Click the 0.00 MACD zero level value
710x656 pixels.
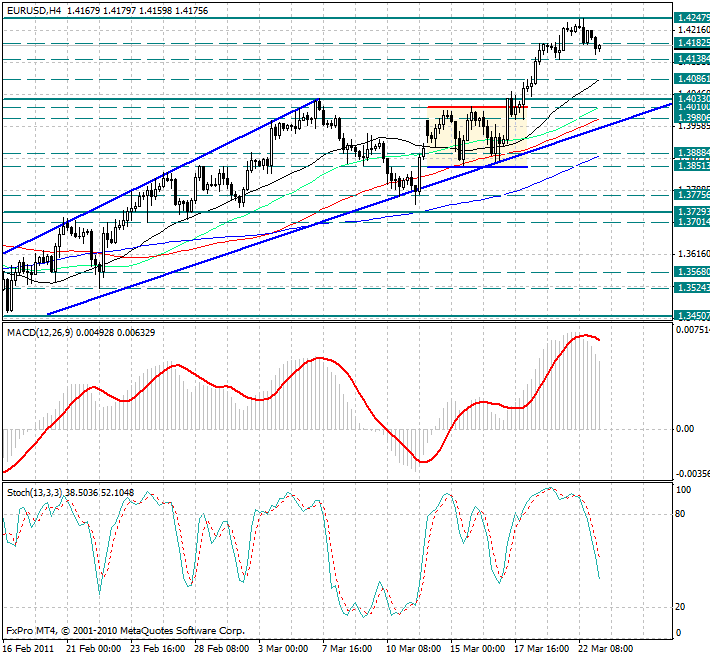point(685,429)
